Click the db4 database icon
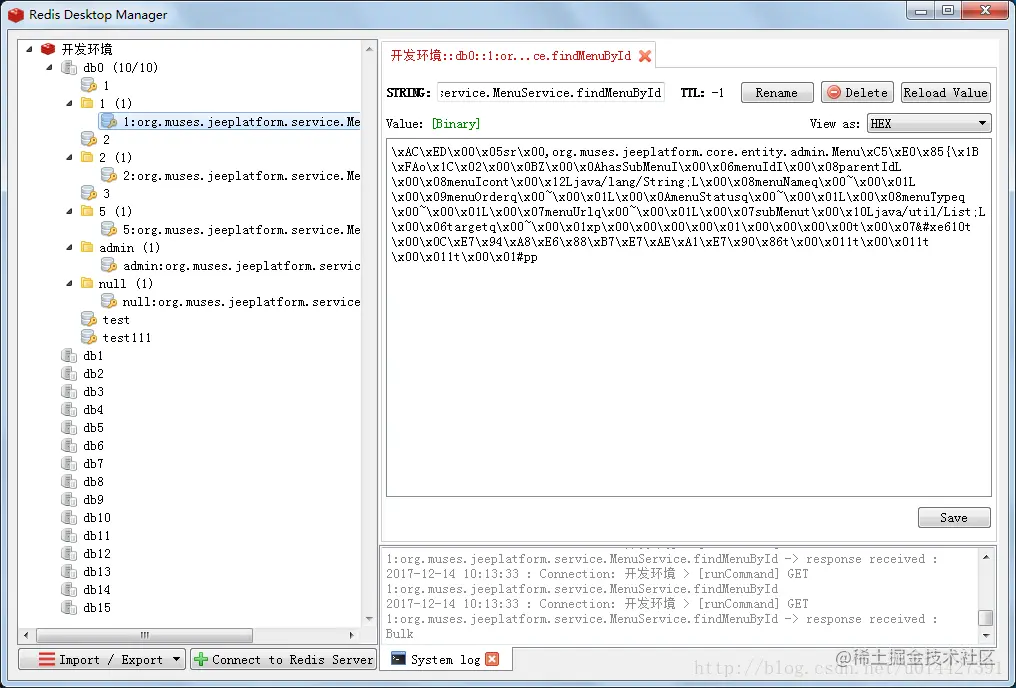This screenshot has width=1016, height=688. 69,409
